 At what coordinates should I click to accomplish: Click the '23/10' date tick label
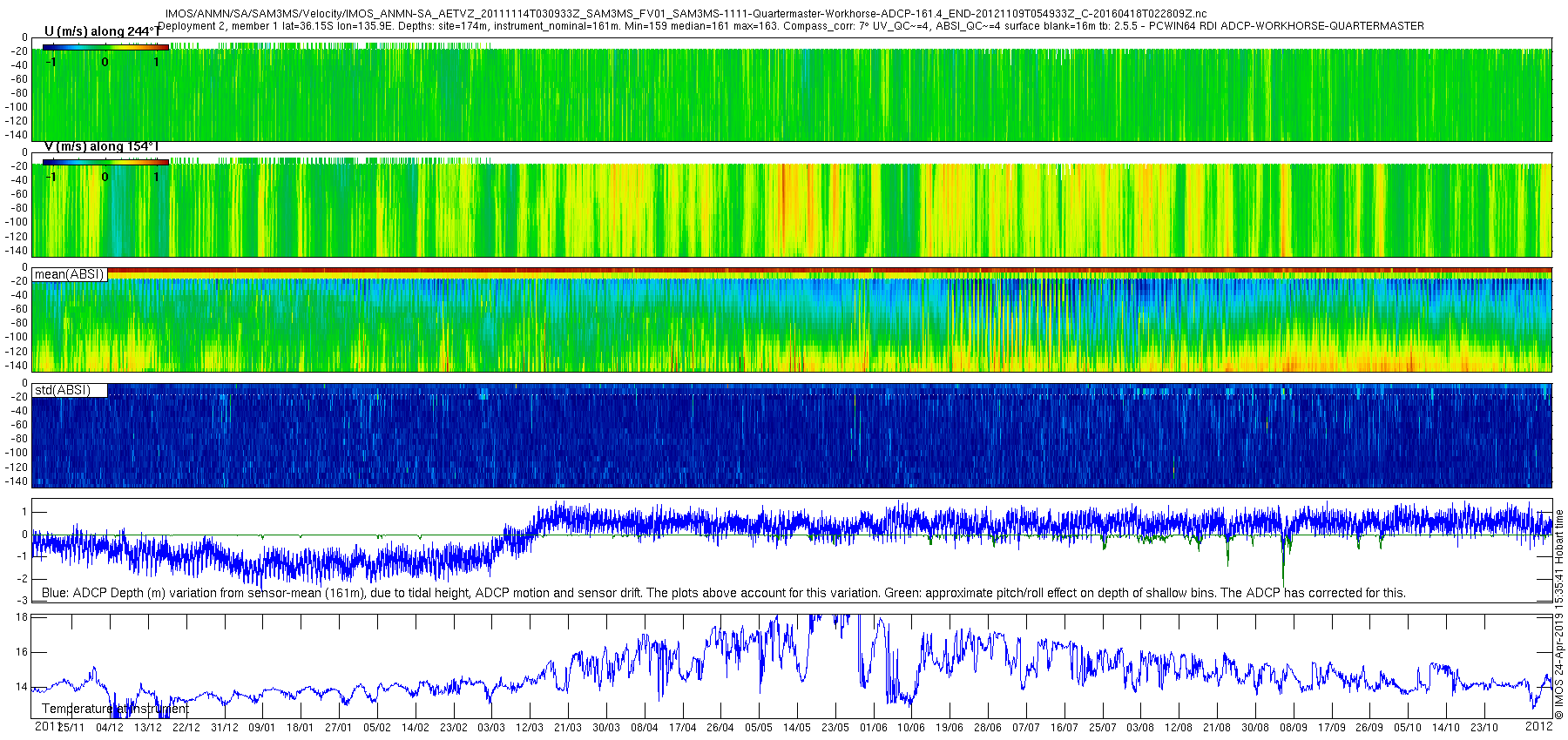(1484, 728)
